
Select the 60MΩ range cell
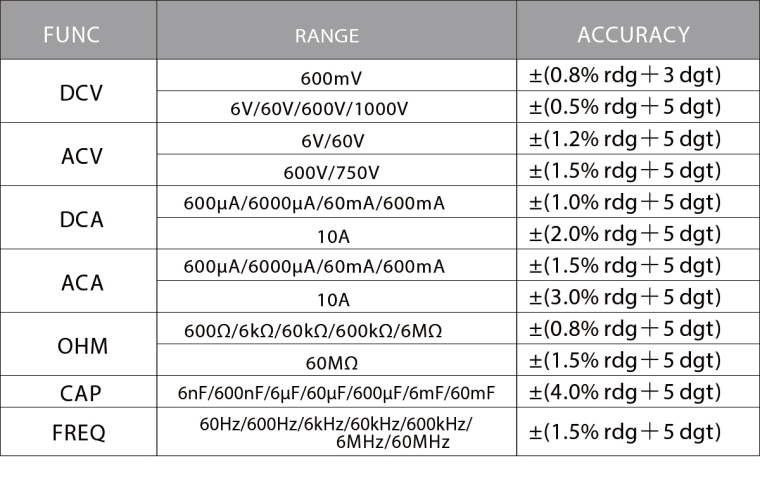tap(332, 361)
